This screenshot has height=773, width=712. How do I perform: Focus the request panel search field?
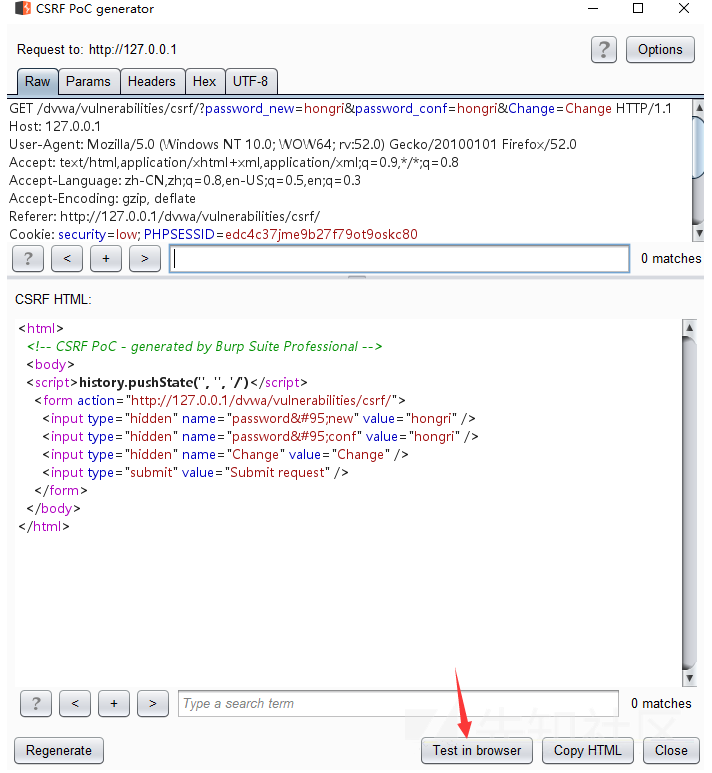pos(399,258)
